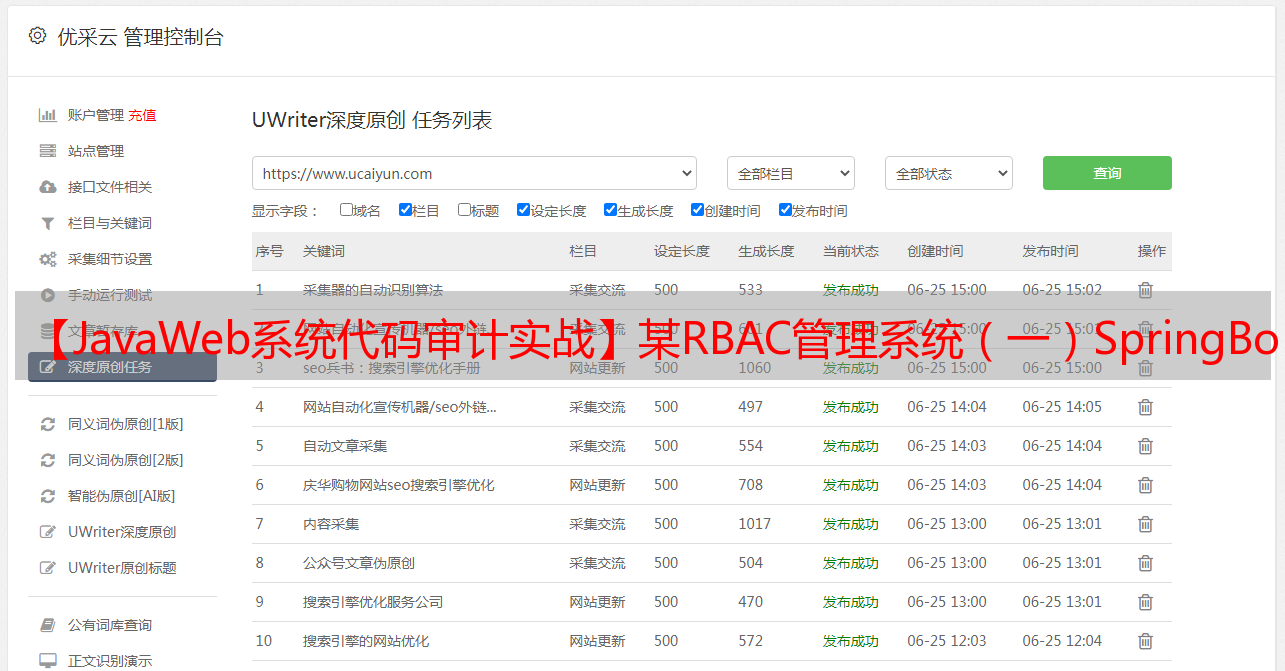This screenshot has width=1285, height=671.
Task: Click trash icon for row 10 task
Action: pyautogui.click(x=1145, y=641)
